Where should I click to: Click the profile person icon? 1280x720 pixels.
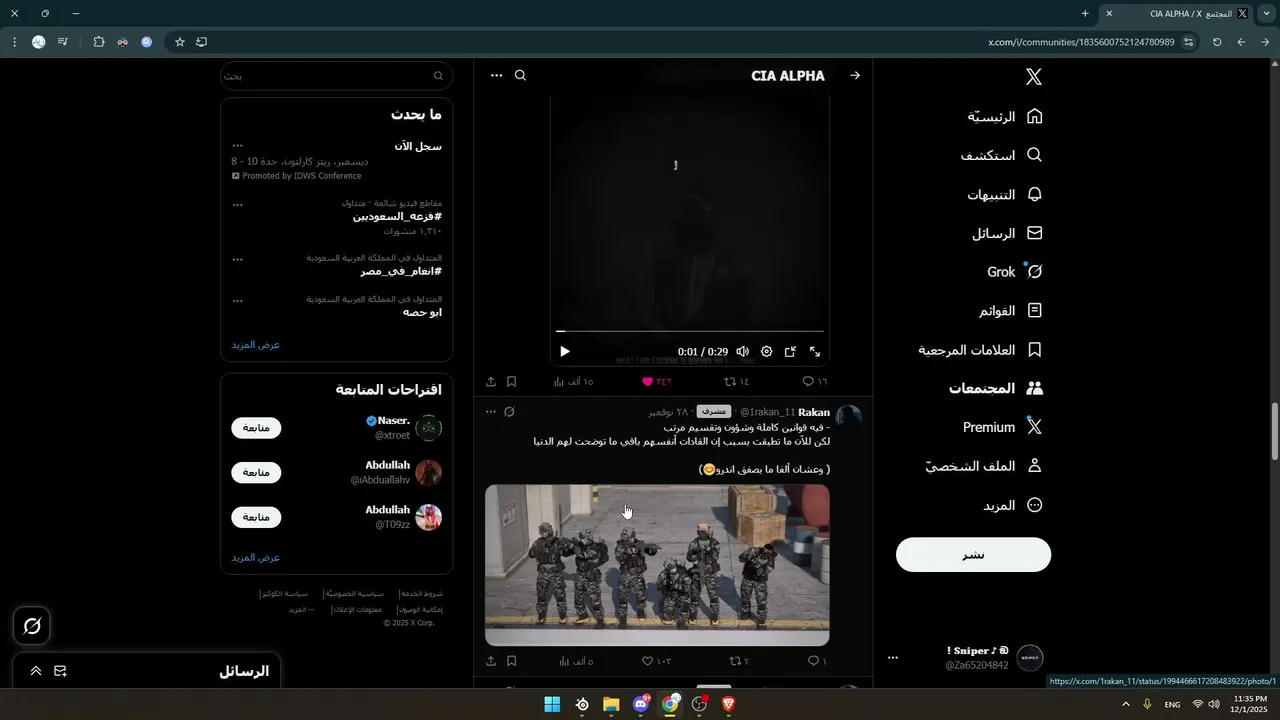1035,466
